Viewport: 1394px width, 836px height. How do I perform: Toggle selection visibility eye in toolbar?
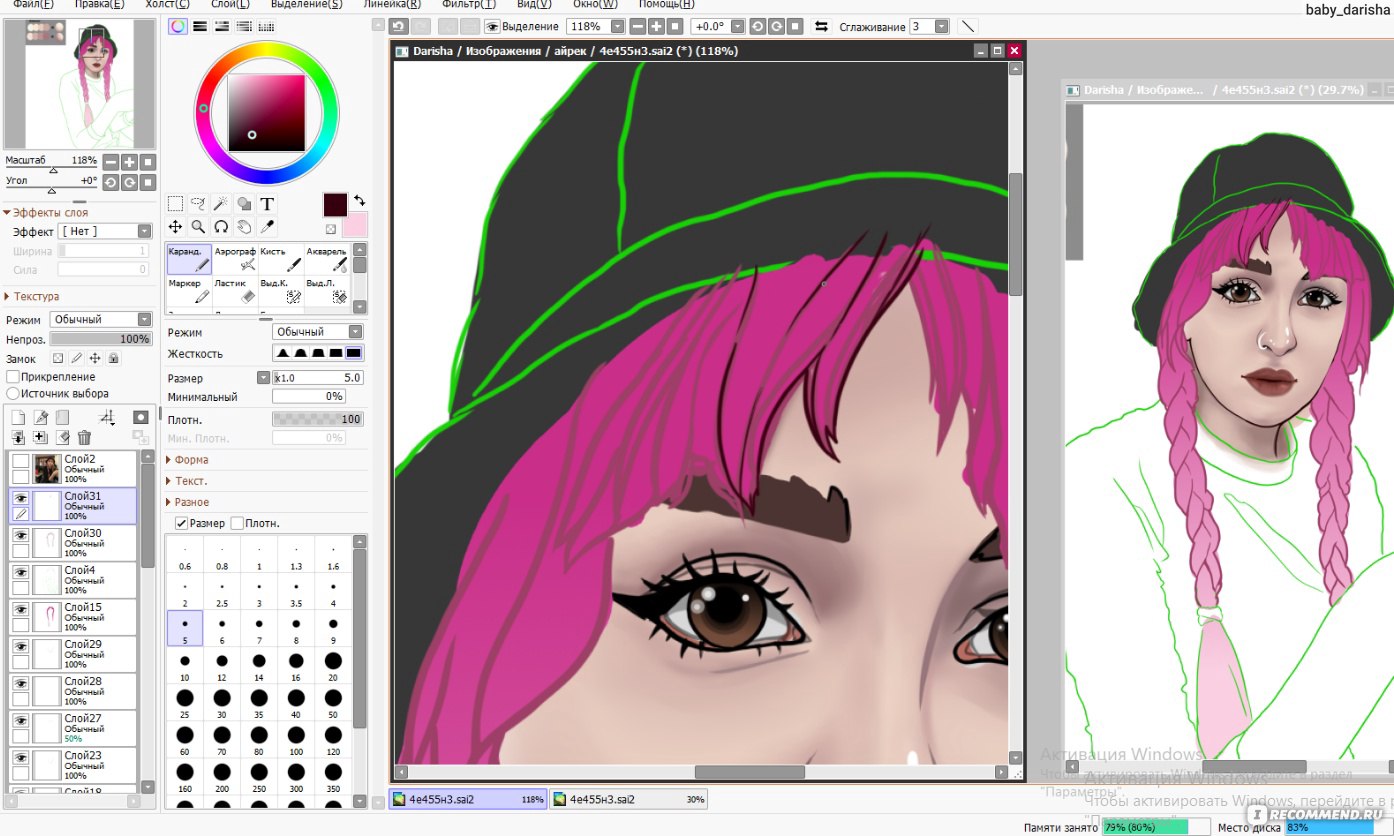coord(492,26)
